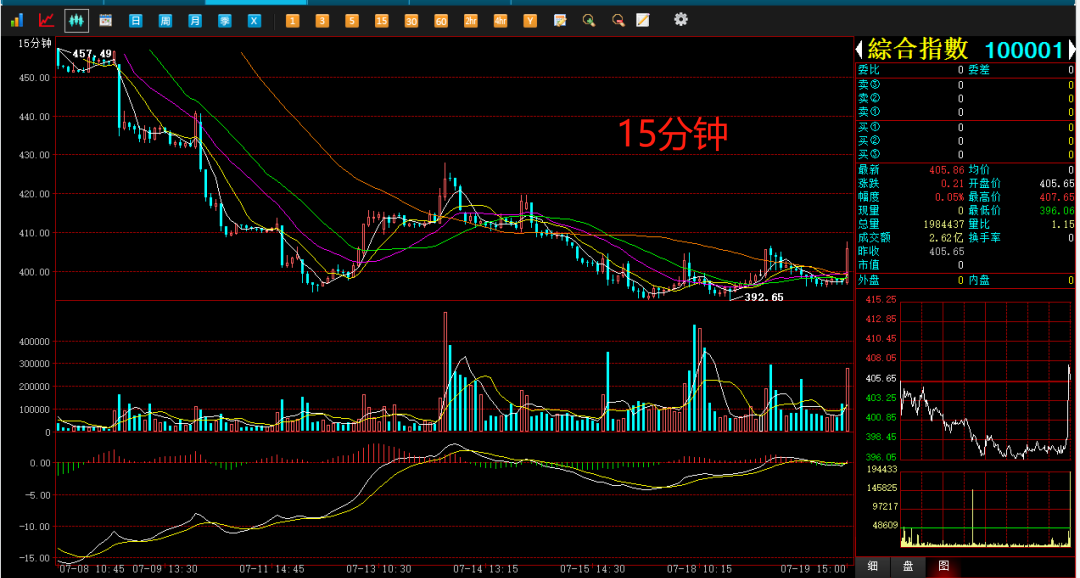Switch to weekly period (周)

165,21
